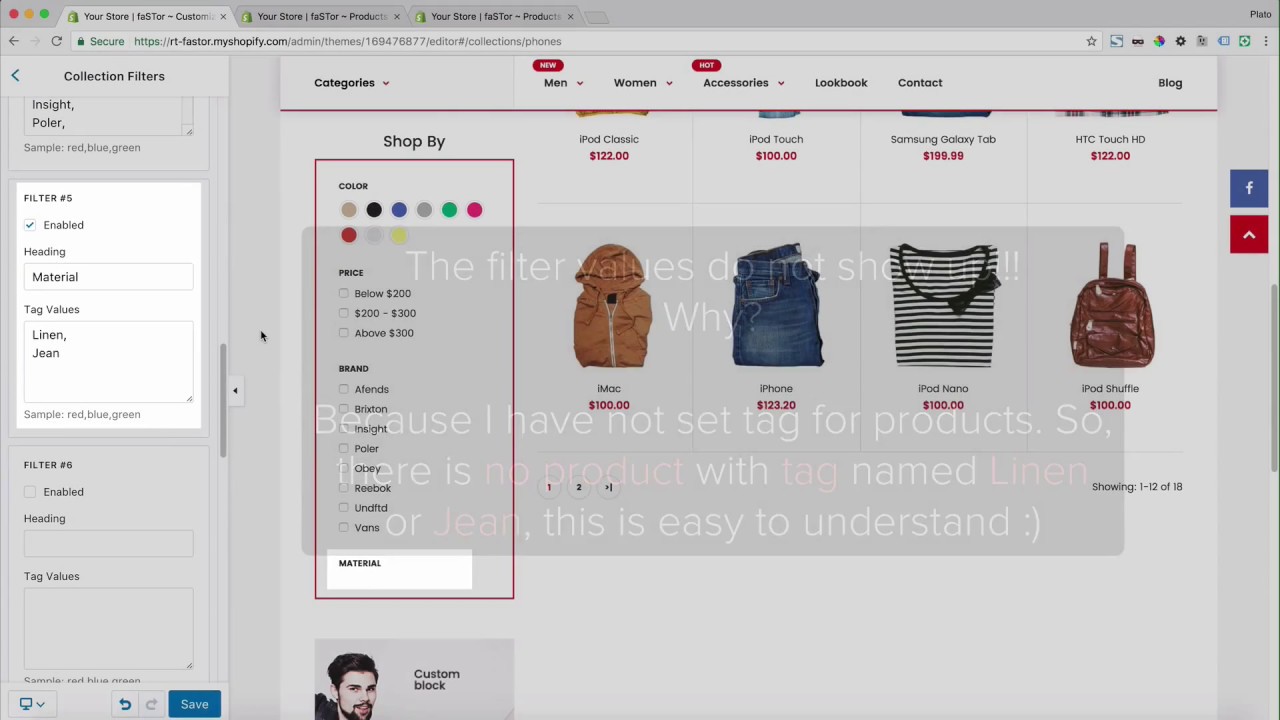The width and height of the screenshot is (1280, 720).
Task: Click the browser back arrow
Action: (14, 41)
